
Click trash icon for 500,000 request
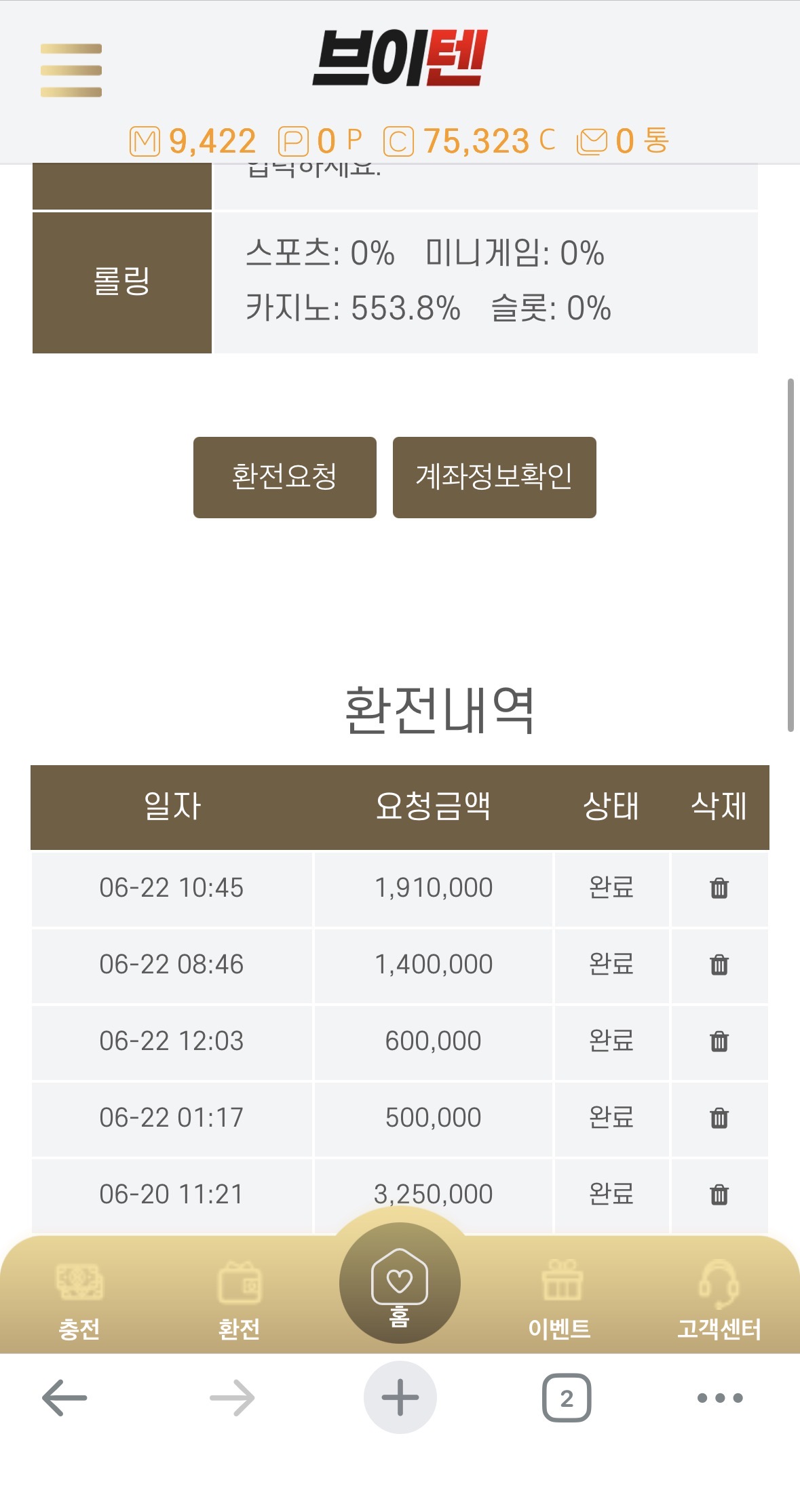[719, 1118]
